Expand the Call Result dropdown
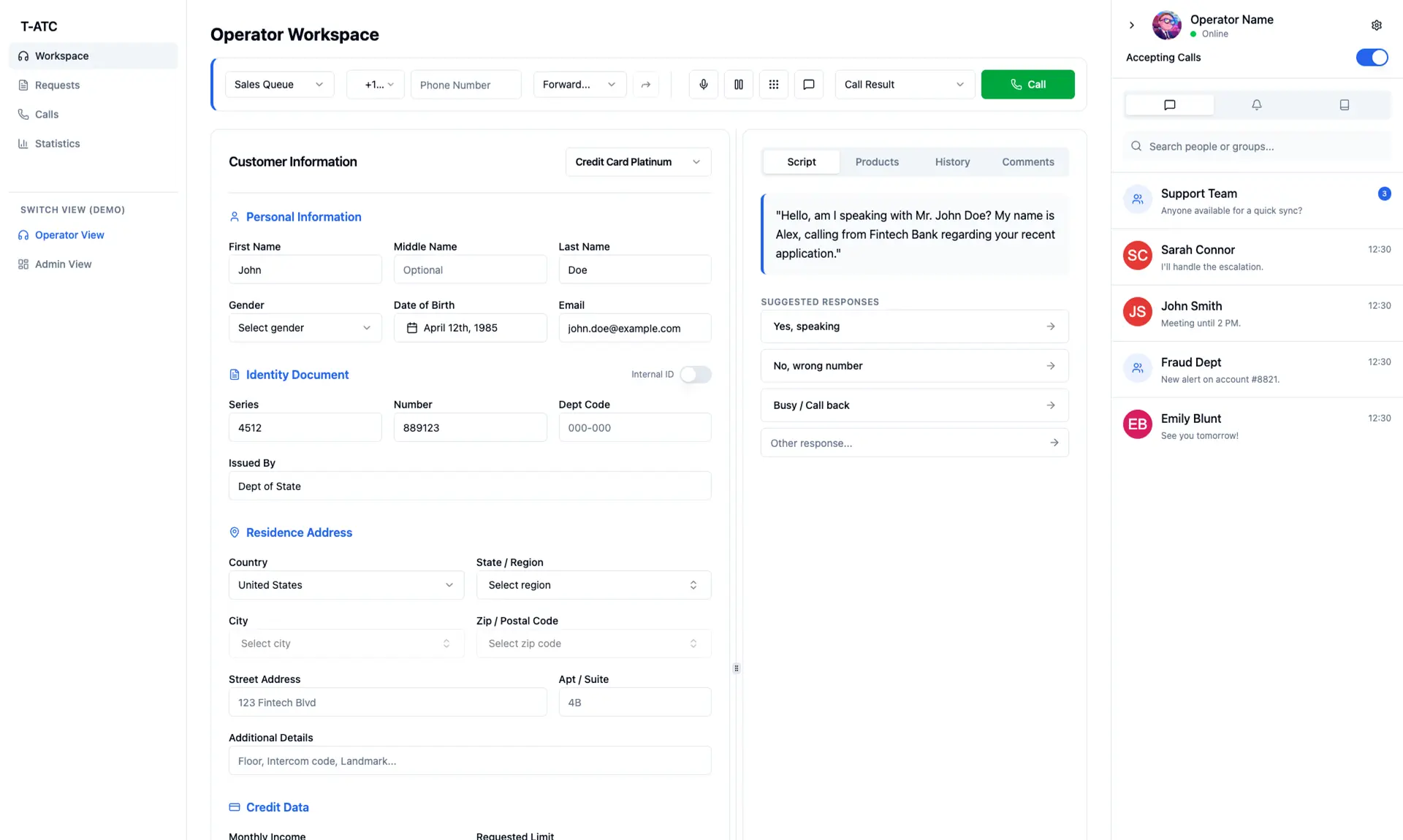This screenshot has height=840, width=1403. 904,85
